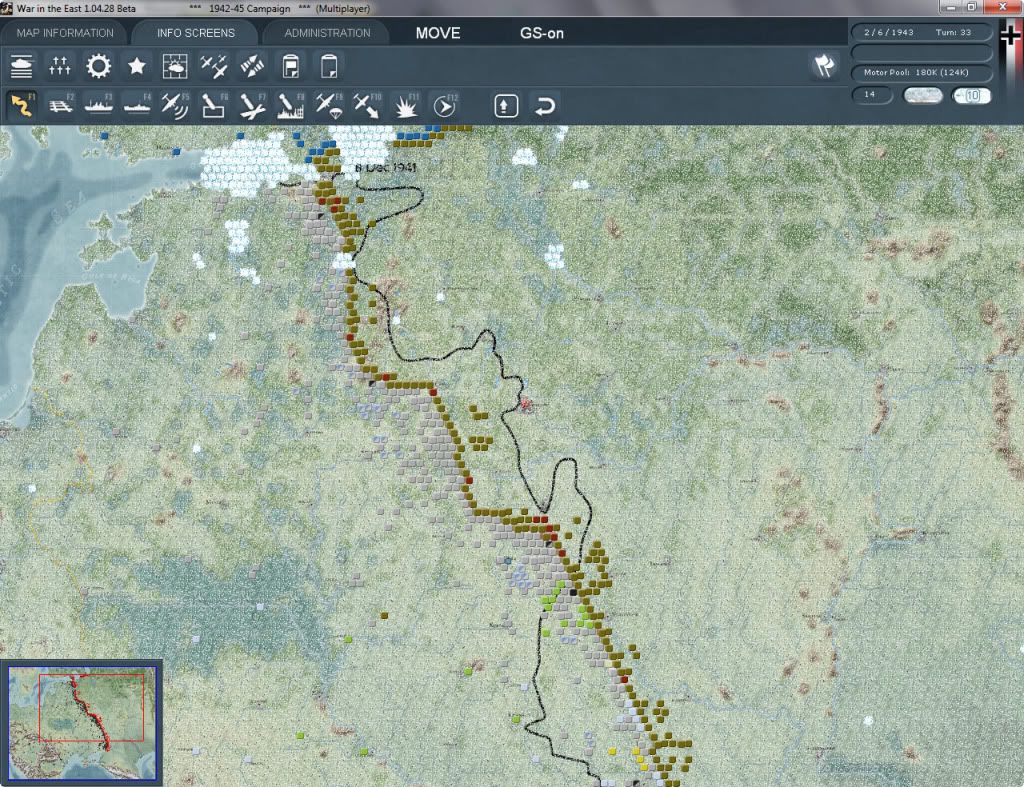Click the crosses losses screen icon
Viewport: 1024px width, 787px height.
pos(59,67)
